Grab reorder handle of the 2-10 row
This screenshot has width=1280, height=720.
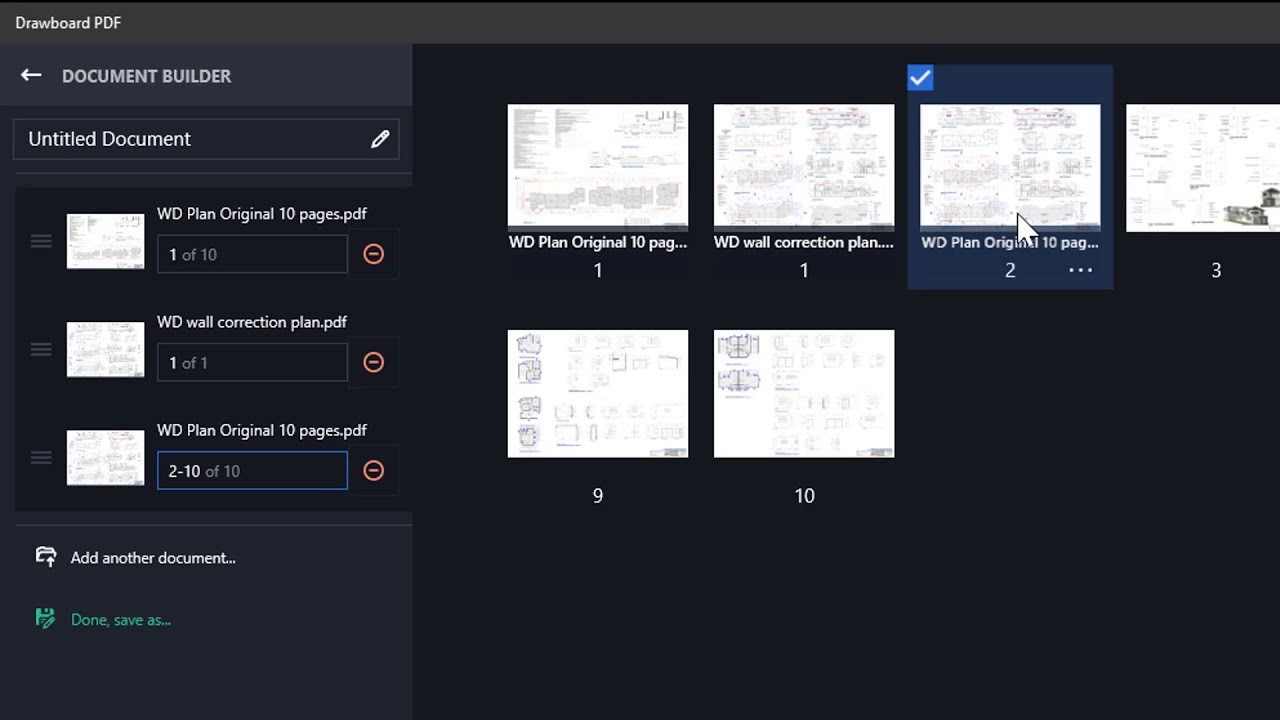pos(41,457)
